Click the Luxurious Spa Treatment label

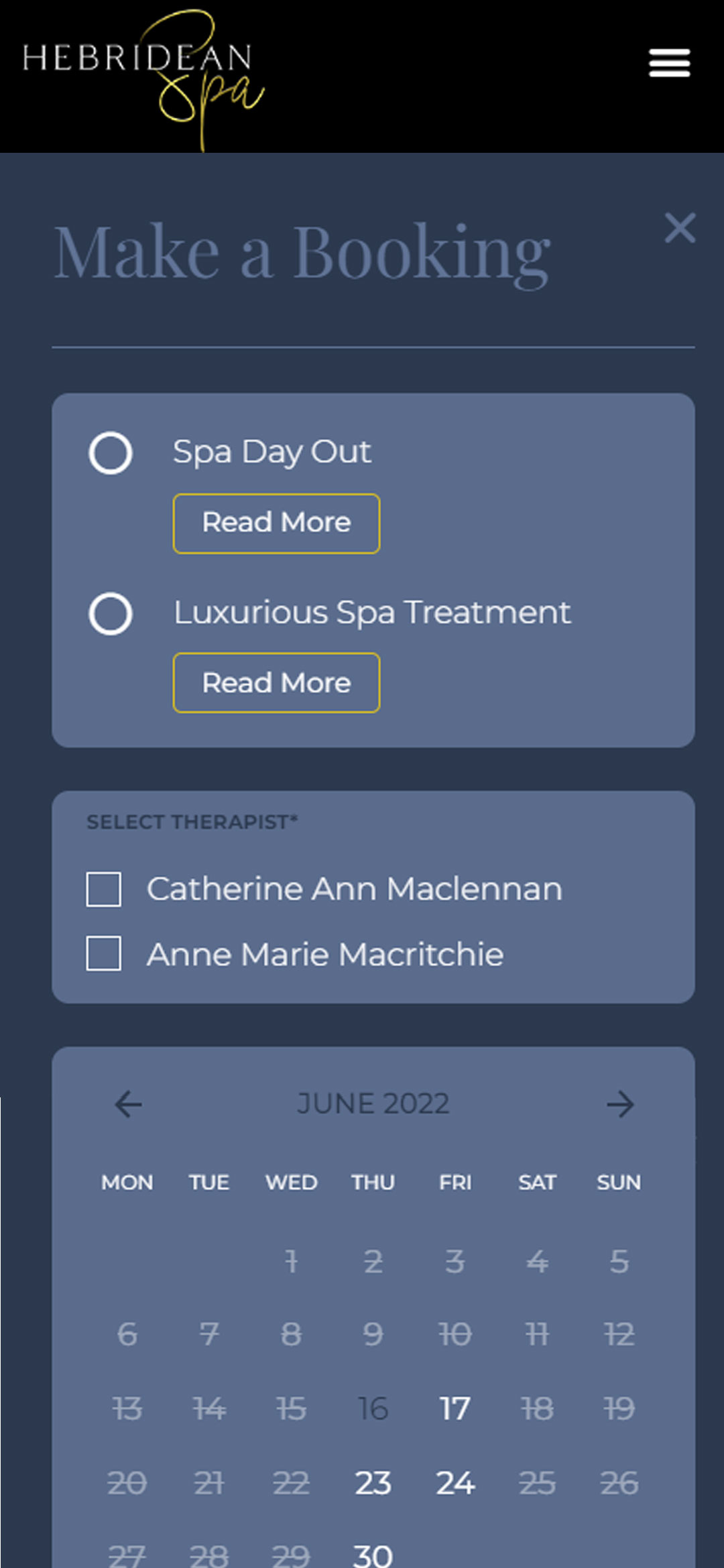coord(372,613)
